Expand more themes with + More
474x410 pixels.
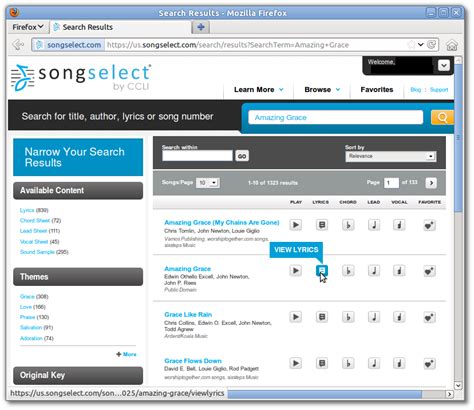point(126,354)
